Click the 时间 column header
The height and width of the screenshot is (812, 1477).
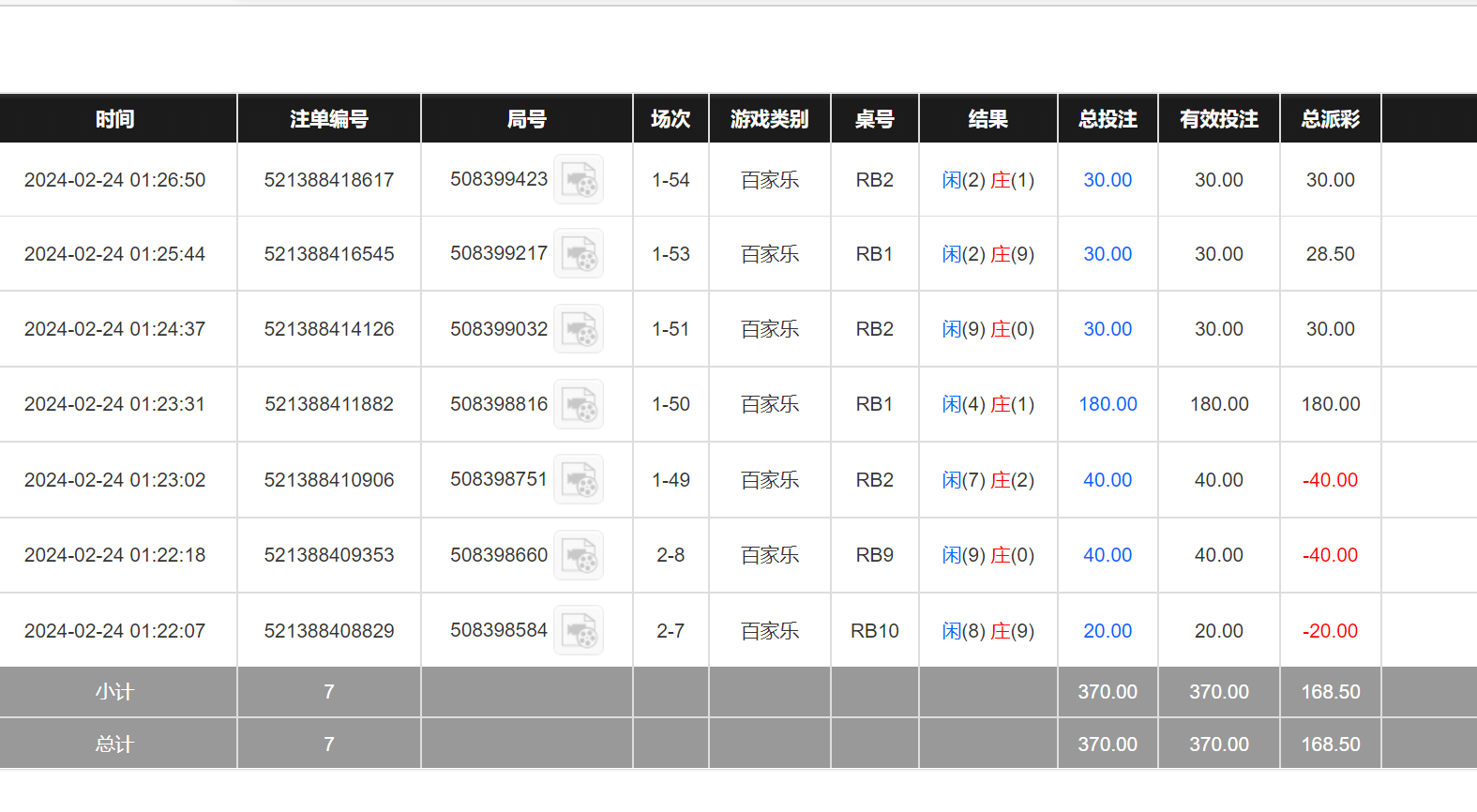115,119
